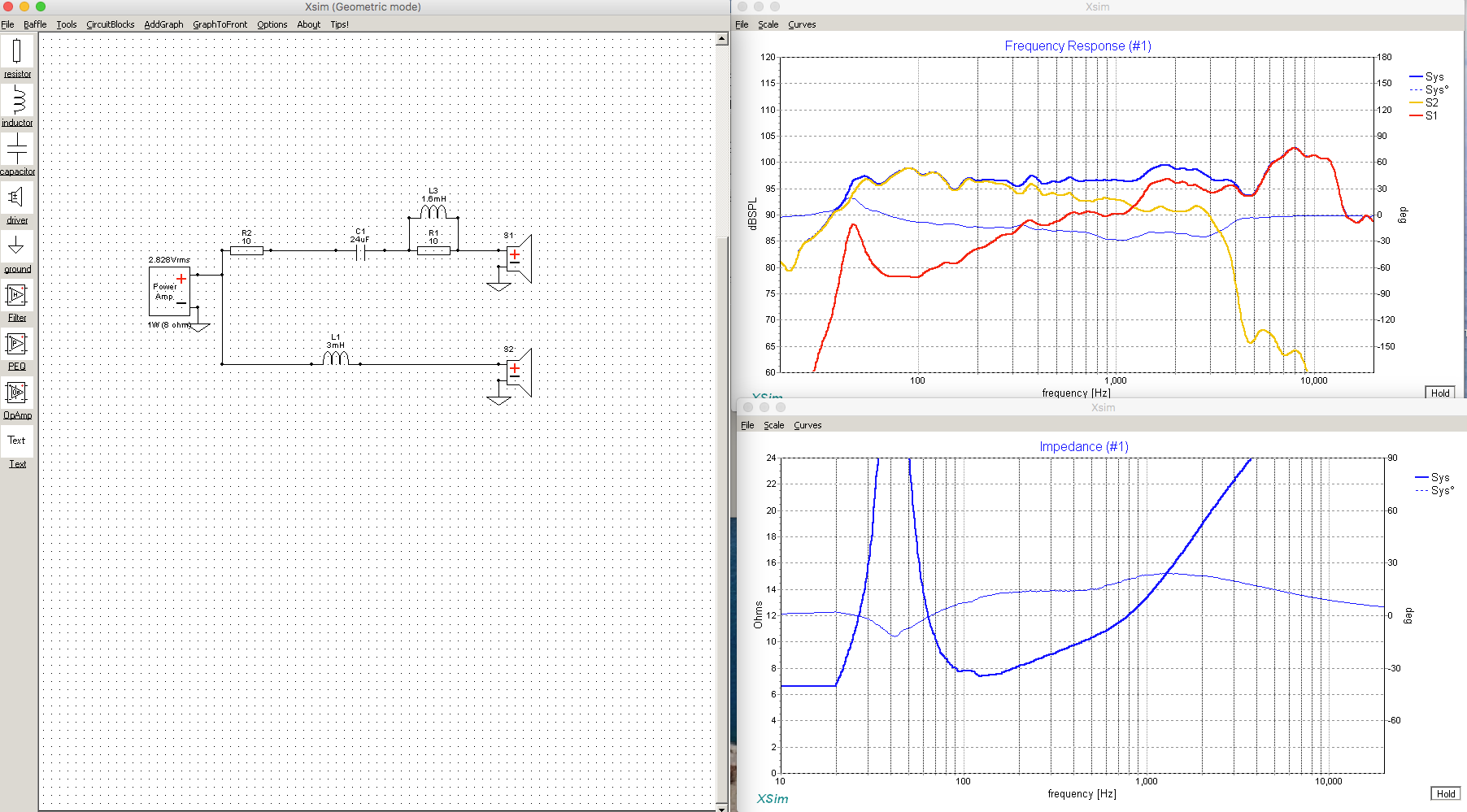The height and width of the screenshot is (812, 1467).
Task: Open the File menu in schematic window
Action: coord(7,24)
